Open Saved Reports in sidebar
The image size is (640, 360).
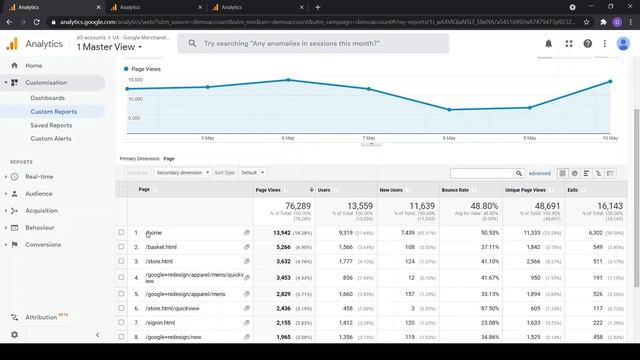click(51, 125)
